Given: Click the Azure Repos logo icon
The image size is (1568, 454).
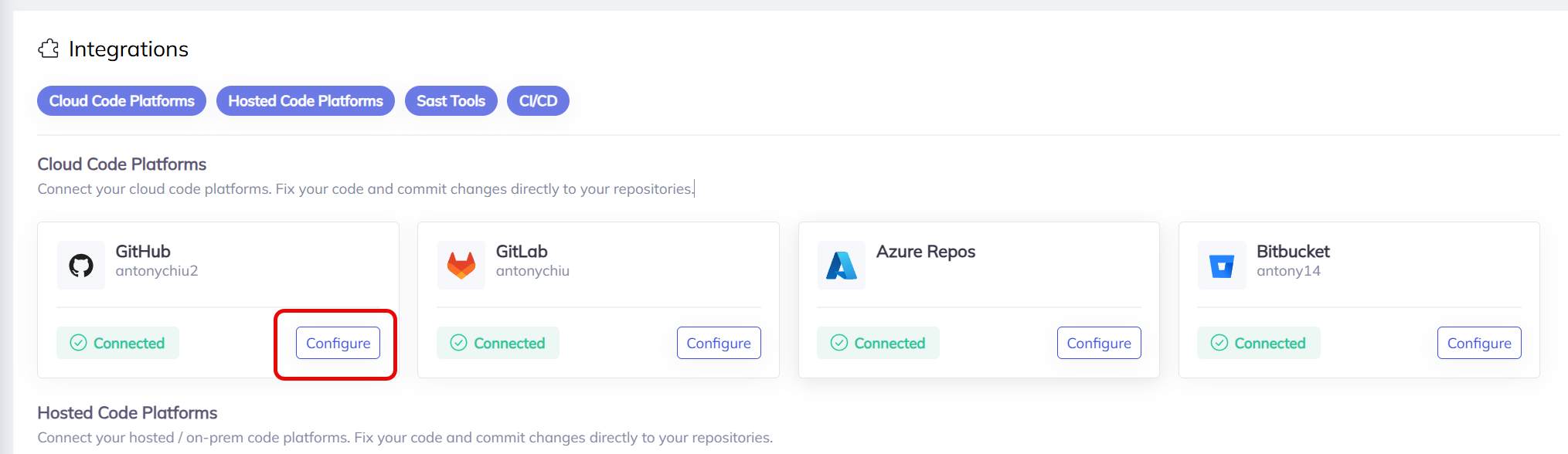Looking at the screenshot, I should click(841, 266).
